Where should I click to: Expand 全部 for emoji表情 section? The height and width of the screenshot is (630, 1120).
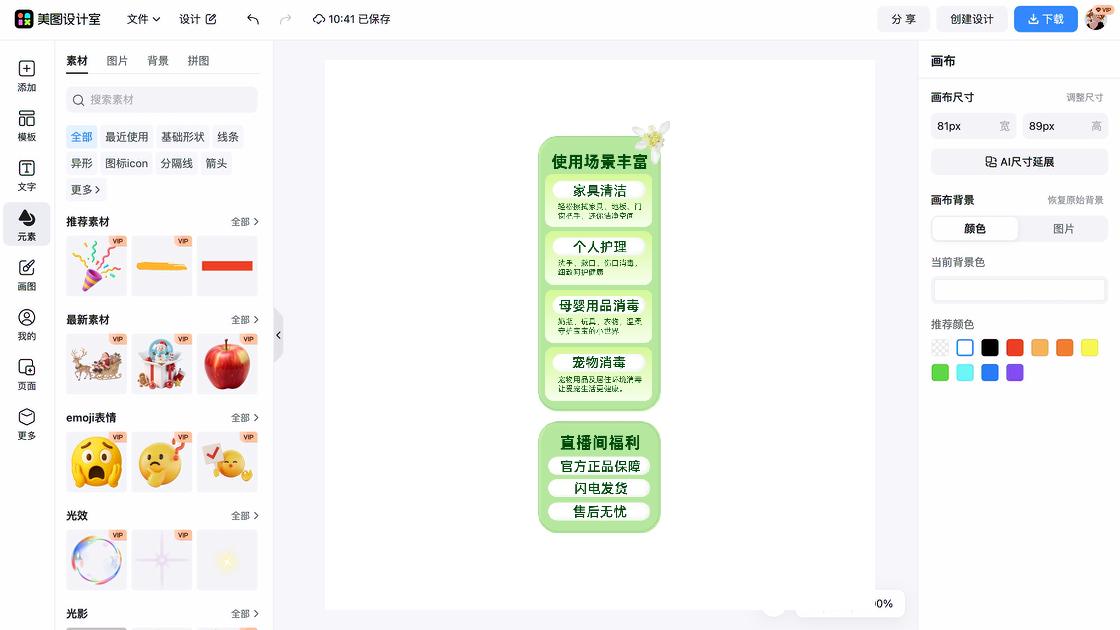pos(245,417)
